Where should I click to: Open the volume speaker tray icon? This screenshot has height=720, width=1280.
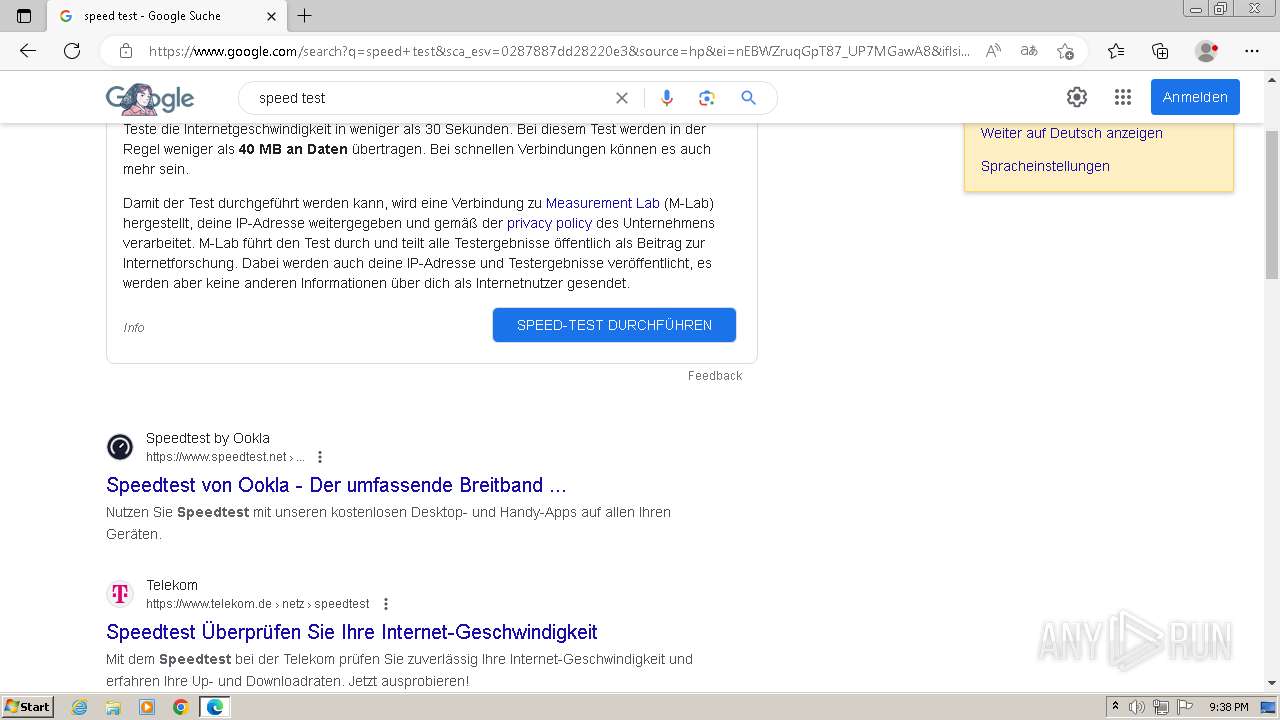pos(1137,707)
